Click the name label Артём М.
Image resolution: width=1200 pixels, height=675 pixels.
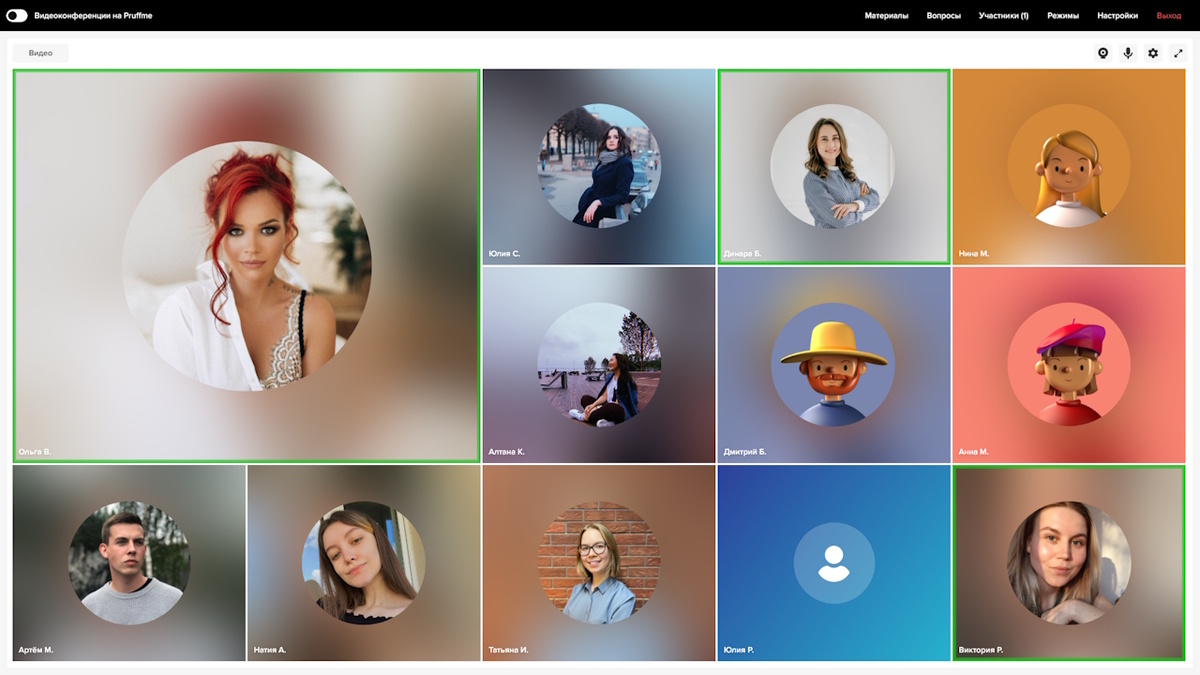[x=36, y=650]
